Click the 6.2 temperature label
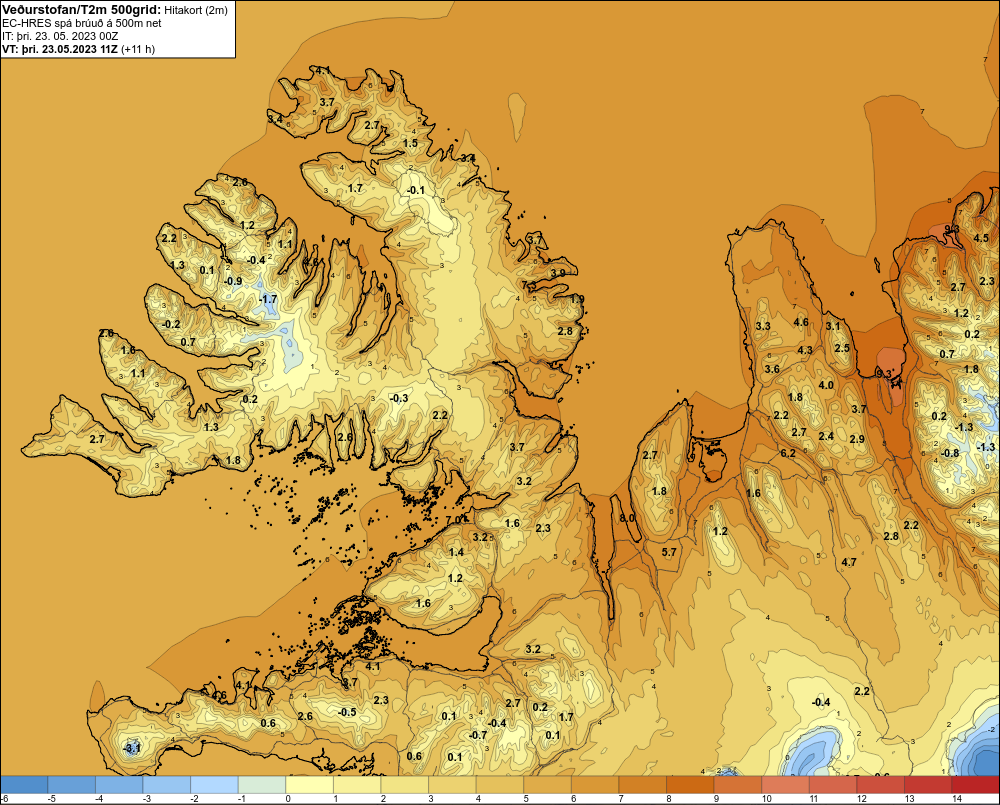This screenshot has height=805, width=1000. click(788, 453)
